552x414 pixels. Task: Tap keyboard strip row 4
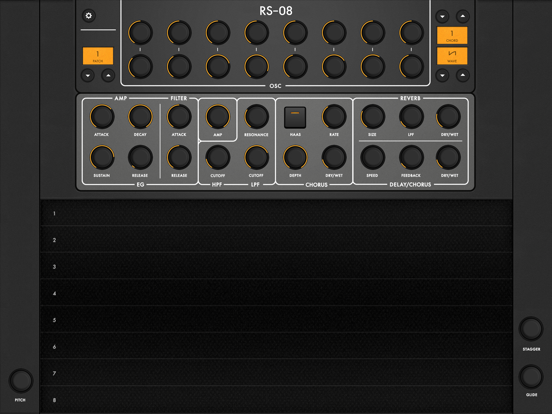tap(276, 293)
